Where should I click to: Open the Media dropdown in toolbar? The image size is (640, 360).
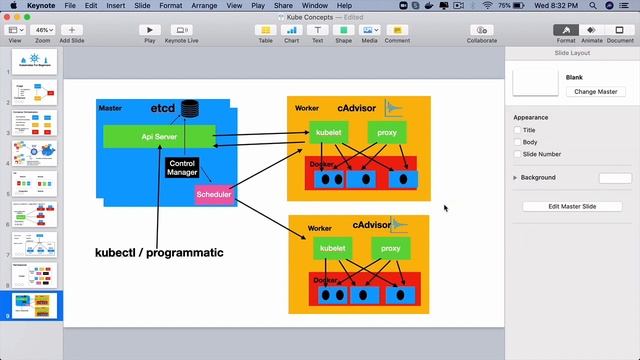click(x=369, y=30)
